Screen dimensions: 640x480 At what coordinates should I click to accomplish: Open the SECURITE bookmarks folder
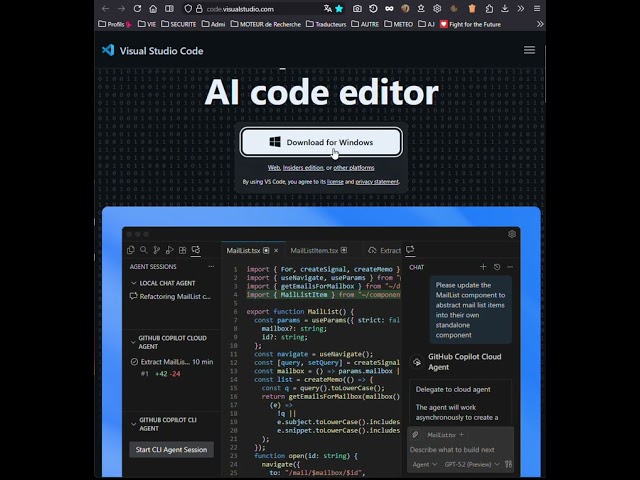(x=179, y=24)
